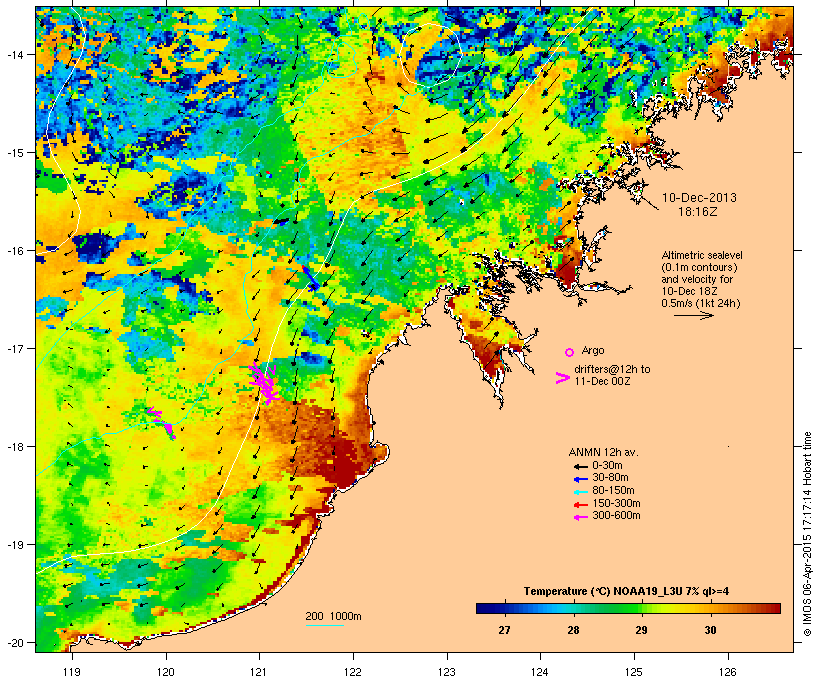The width and height of the screenshot is (820, 680).
Task: Click the black 0-30m arrow legend symbol
Action: (x=580, y=466)
